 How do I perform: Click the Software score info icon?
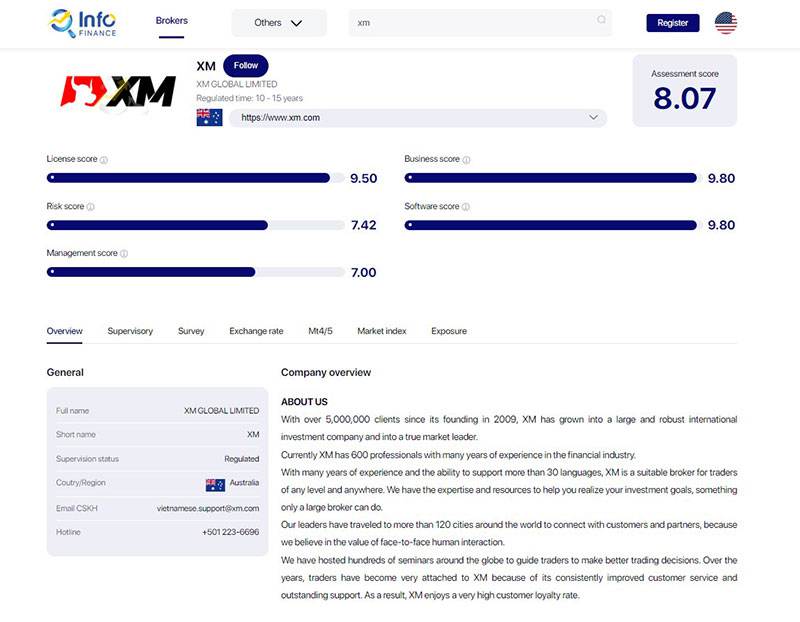(465, 207)
